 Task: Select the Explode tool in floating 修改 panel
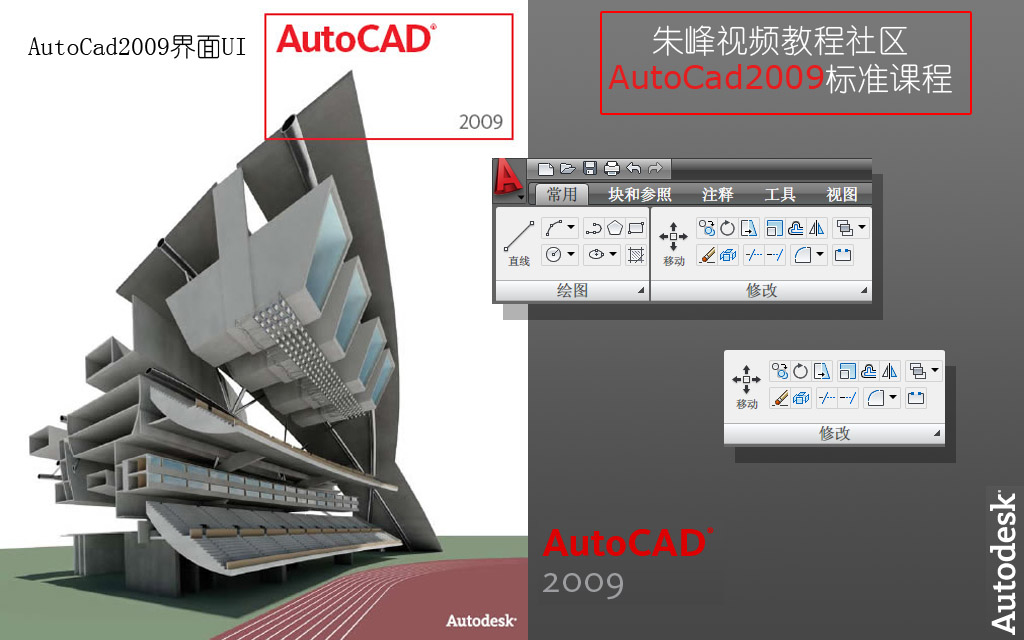coord(801,398)
